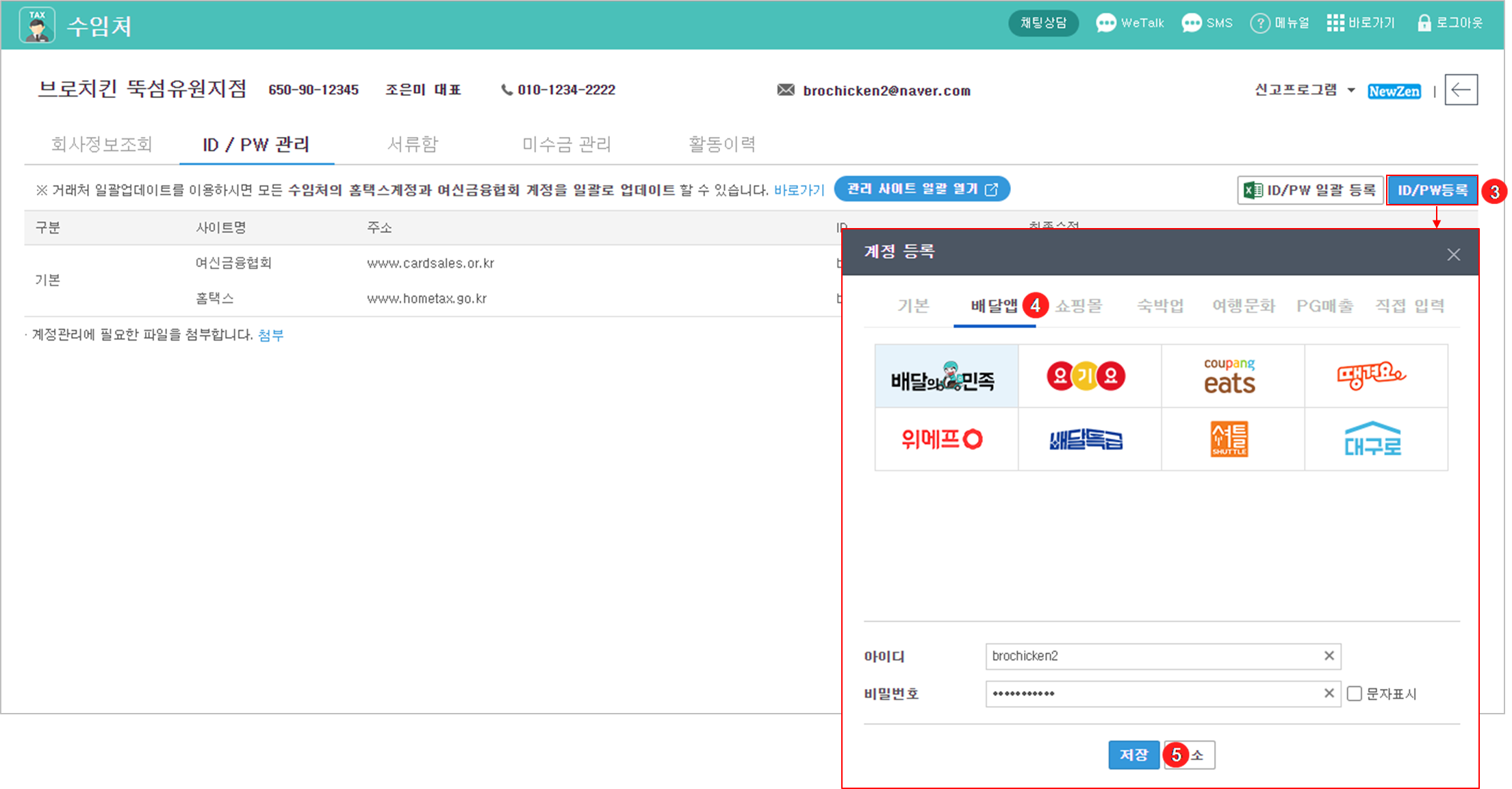
Task: Expand the 신고프로그램 dropdown arrow
Action: (1351, 90)
